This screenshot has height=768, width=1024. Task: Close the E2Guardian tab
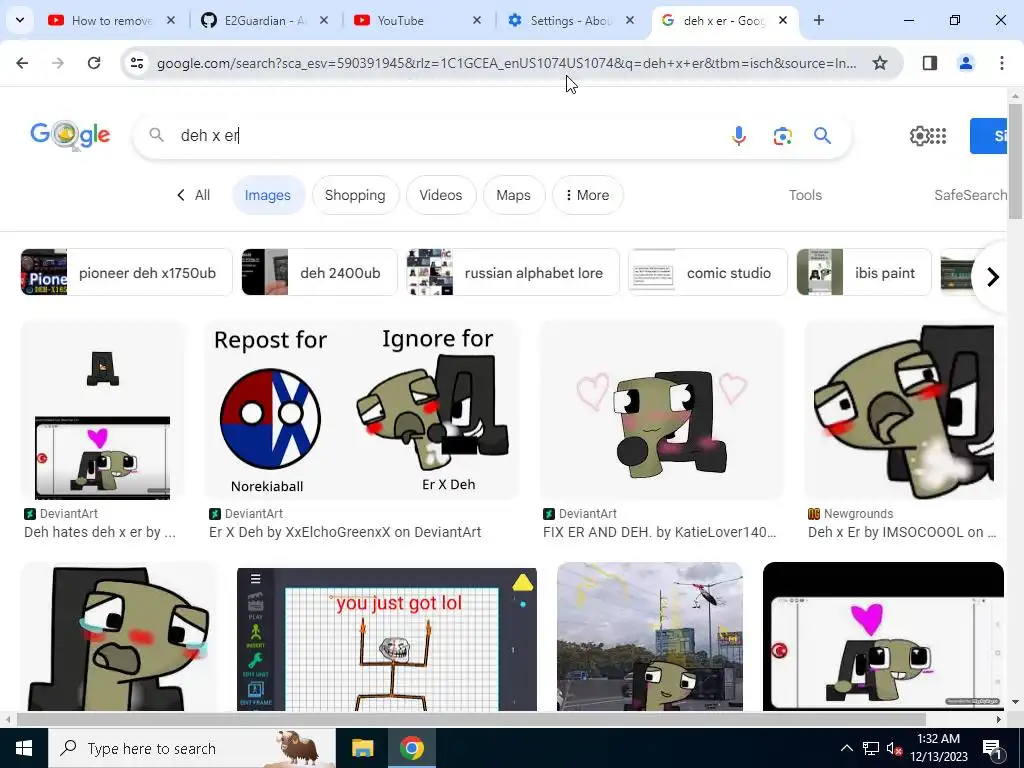point(324,20)
